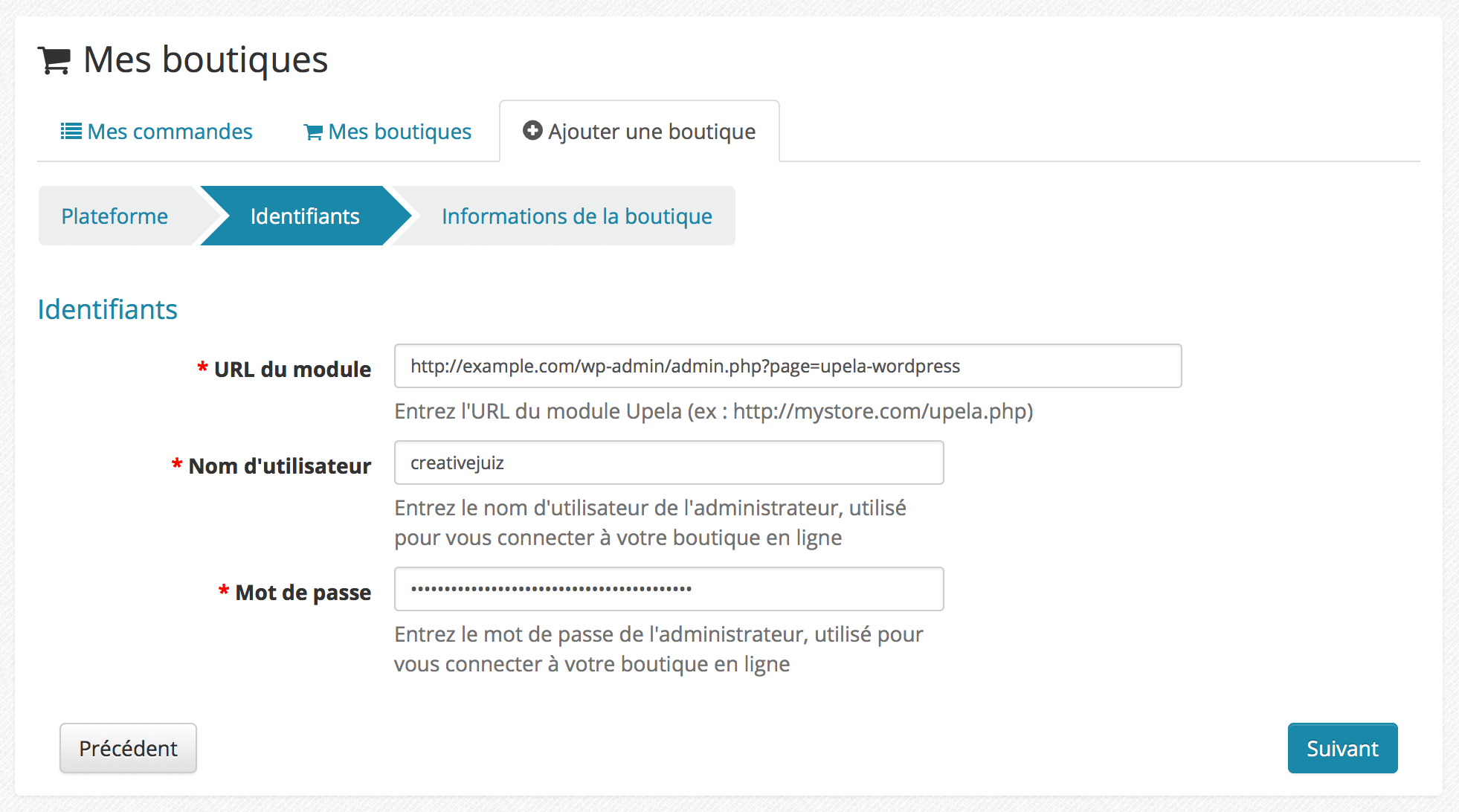Click the Mot de passe field
Viewport: 1459px width, 812px height.
point(669,589)
